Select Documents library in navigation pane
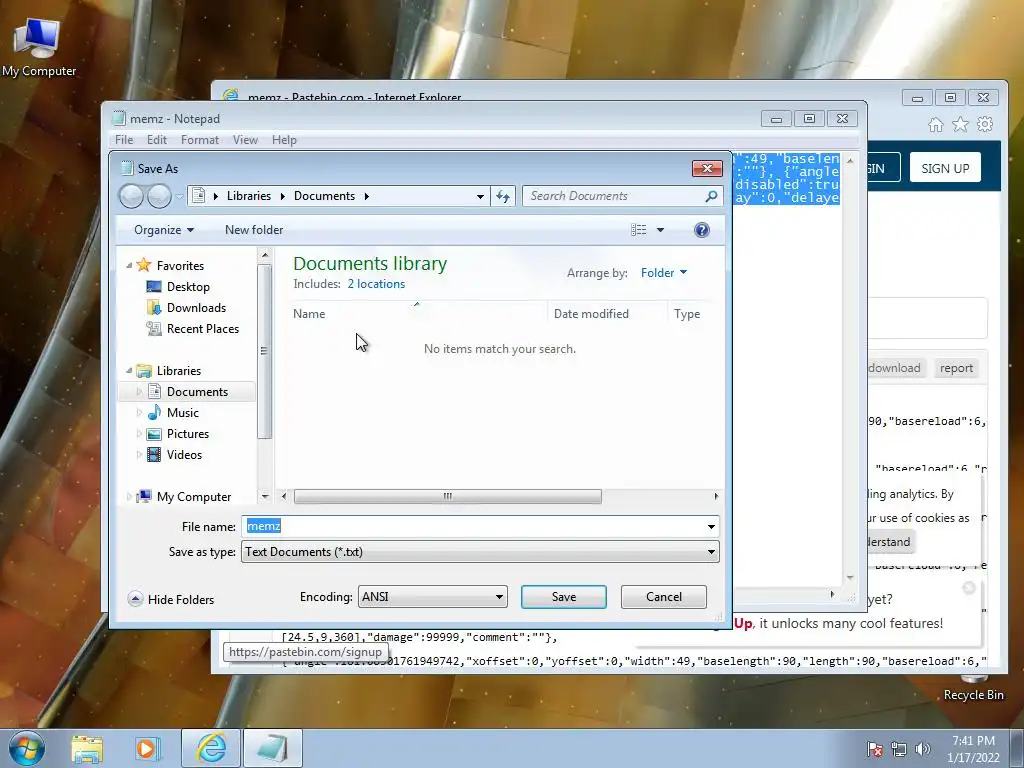Image resolution: width=1024 pixels, height=768 pixels. [197, 391]
